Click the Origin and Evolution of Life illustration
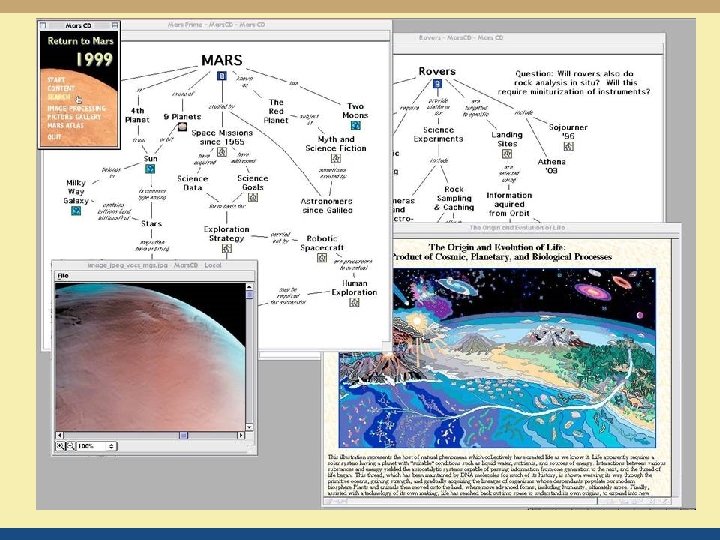720x540 pixels. pyautogui.click(x=497, y=358)
